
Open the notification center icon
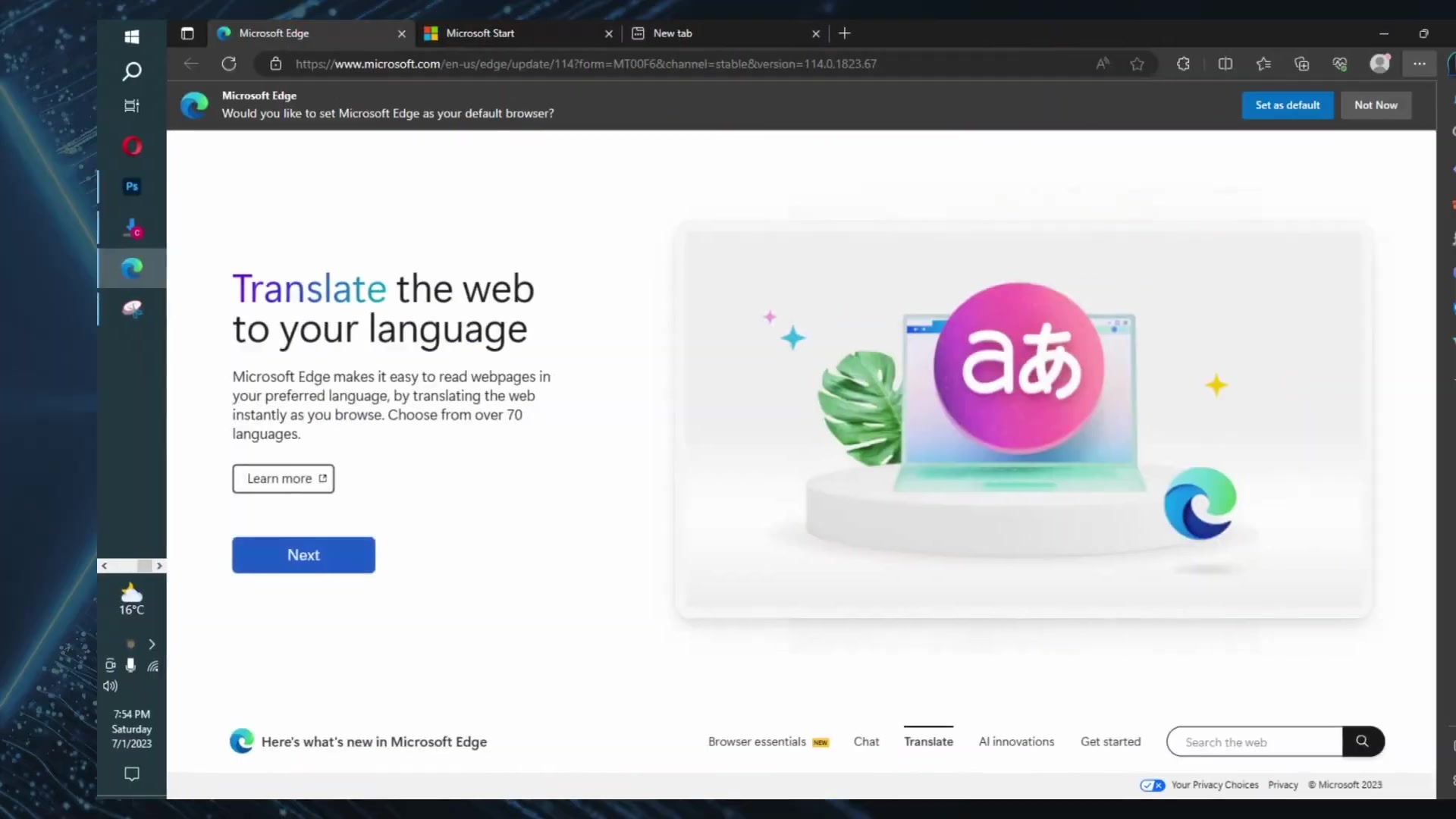point(132,774)
